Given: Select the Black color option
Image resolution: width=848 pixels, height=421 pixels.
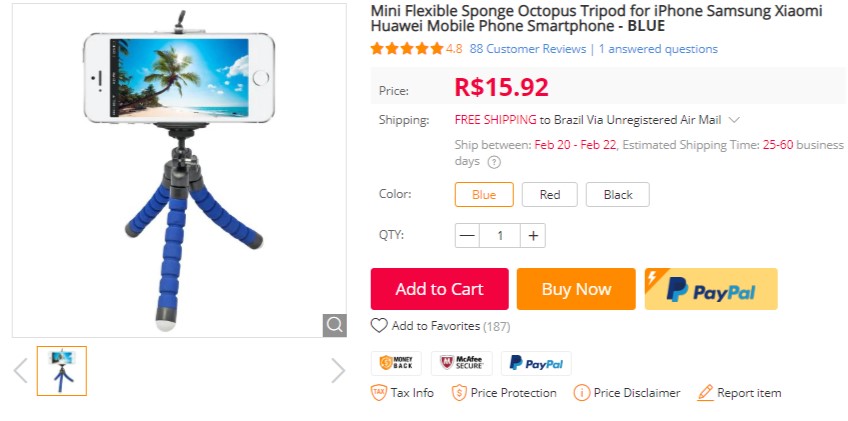Looking at the screenshot, I should pyautogui.click(x=618, y=195).
